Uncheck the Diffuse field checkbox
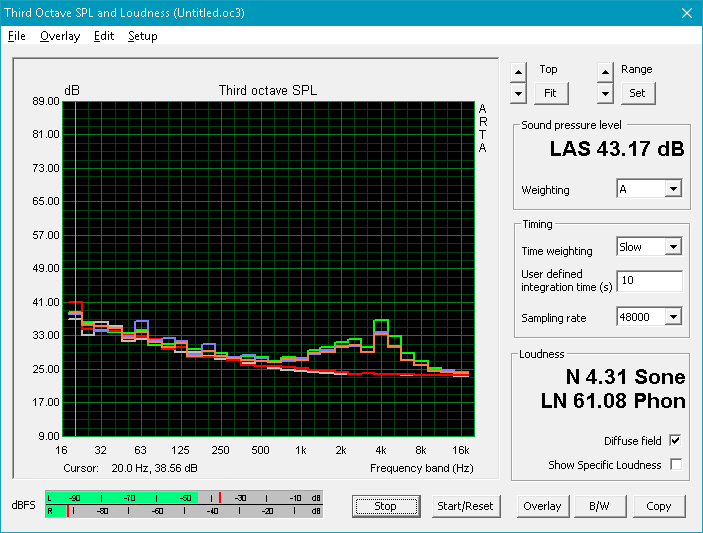This screenshot has height=533, width=703. (x=675, y=440)
